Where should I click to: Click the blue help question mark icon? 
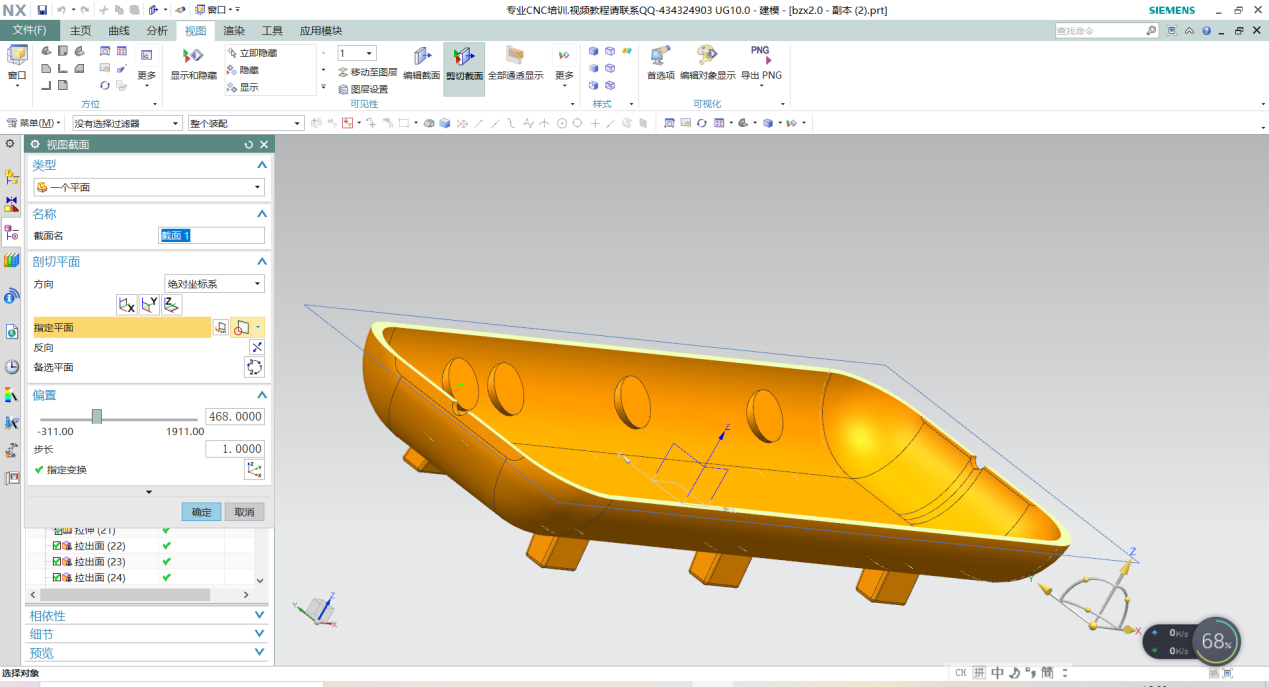click(x=1207, y=31)
